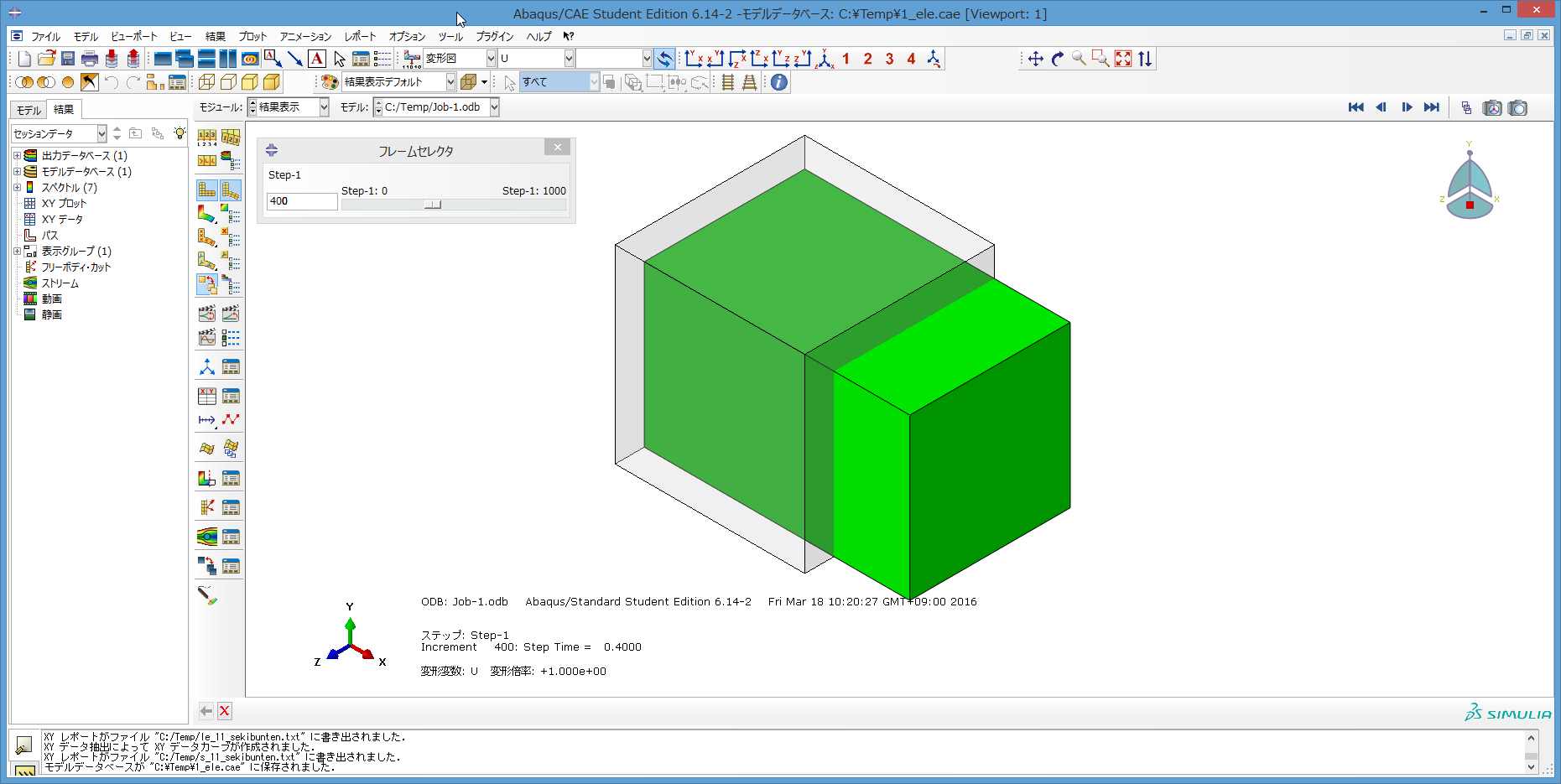This screenshot has height=784, width=1561.
Task: Click the XY view orientation icon
Action: (x=693, y=59)
